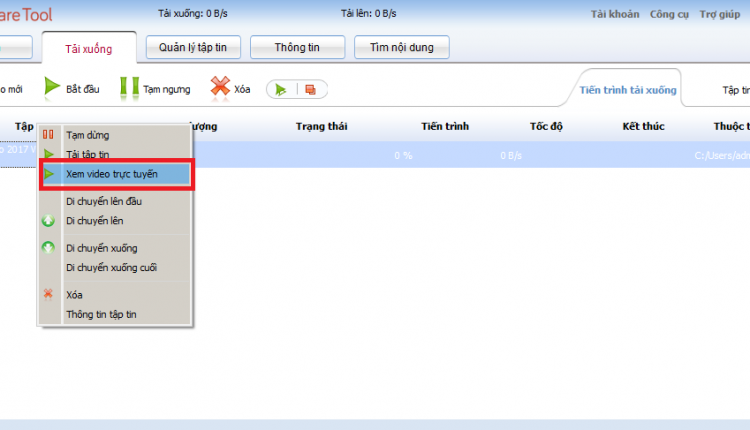Click the green Bắt đầu play icon
750x430 pixels.
coord(52,87)
